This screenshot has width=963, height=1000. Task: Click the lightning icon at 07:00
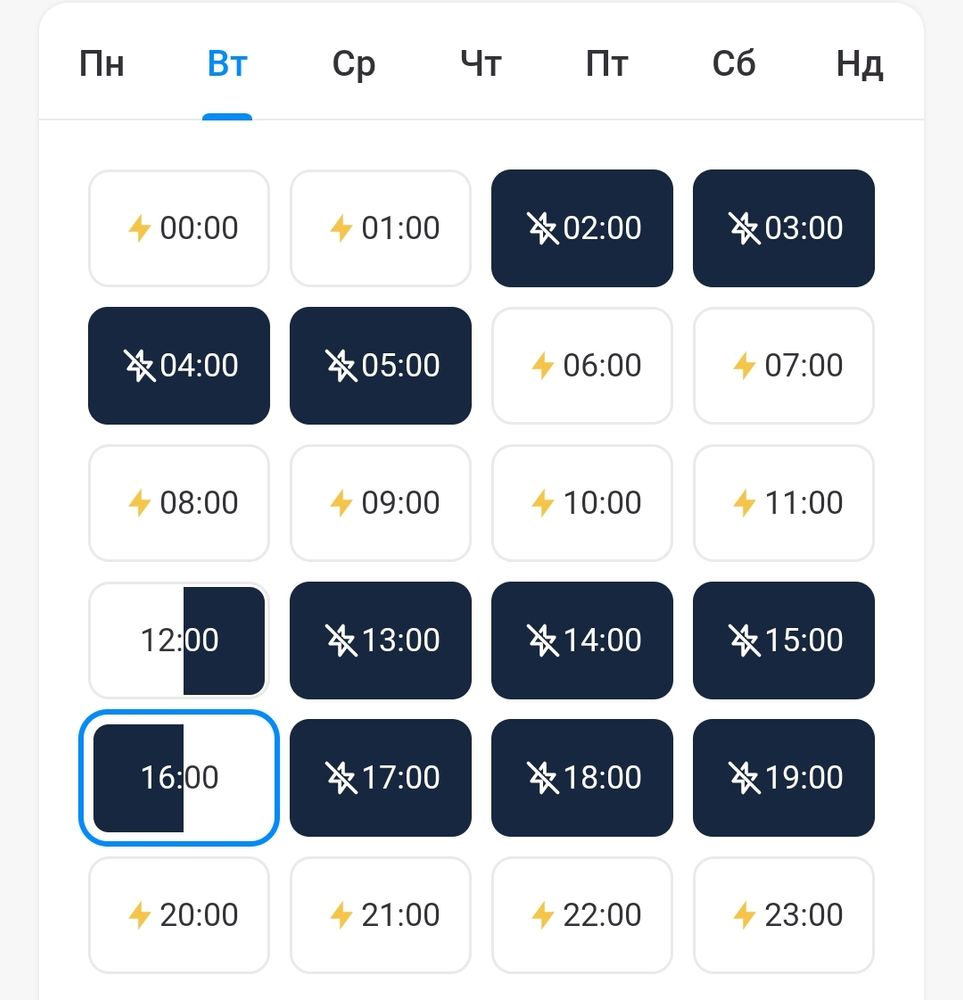[744, 366]
